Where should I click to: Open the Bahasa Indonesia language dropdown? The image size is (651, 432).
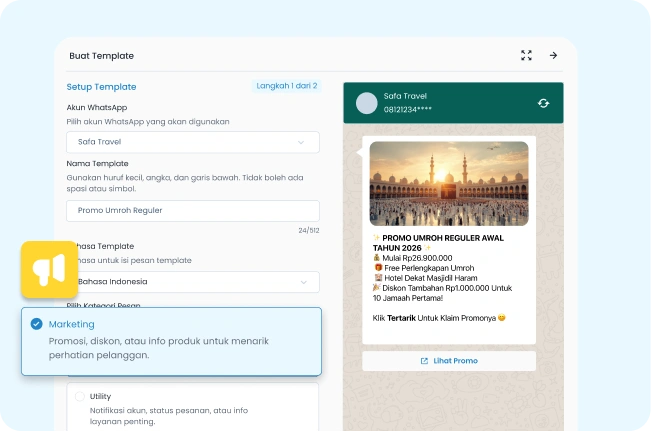pyautogui.click(x=193, y=282)
